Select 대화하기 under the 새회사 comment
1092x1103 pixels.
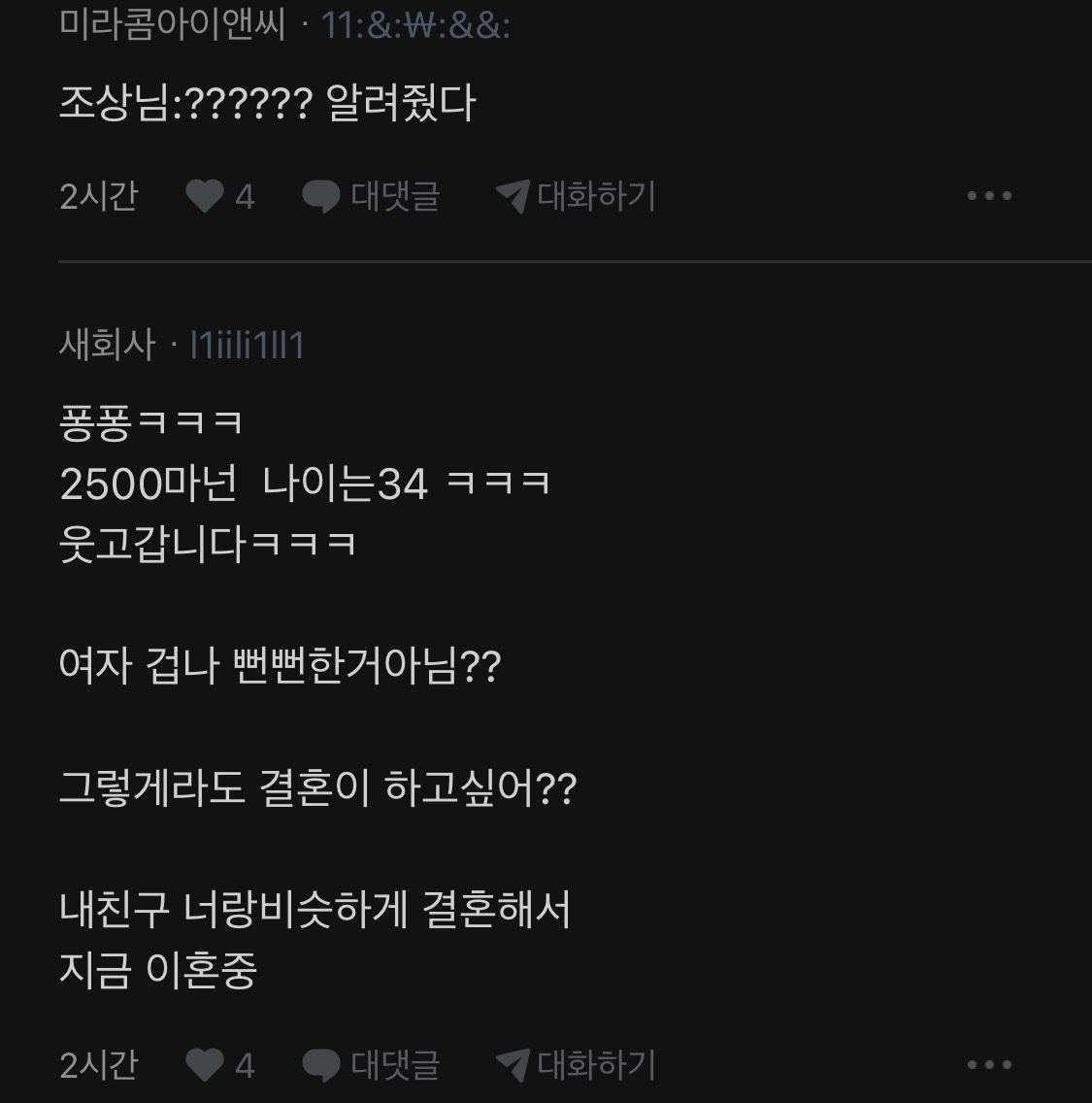[x=596, y=1065]
